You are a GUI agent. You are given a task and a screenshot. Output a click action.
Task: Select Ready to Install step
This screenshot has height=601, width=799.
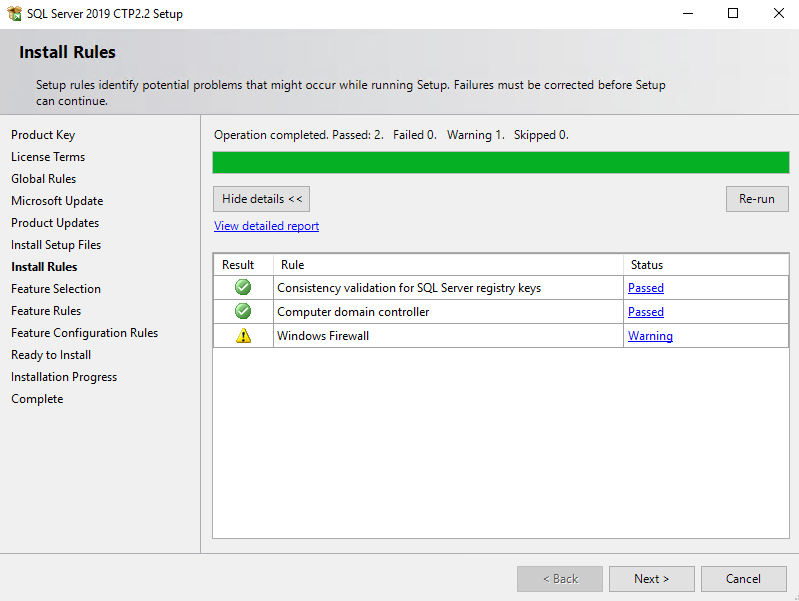tap(51, 355)
